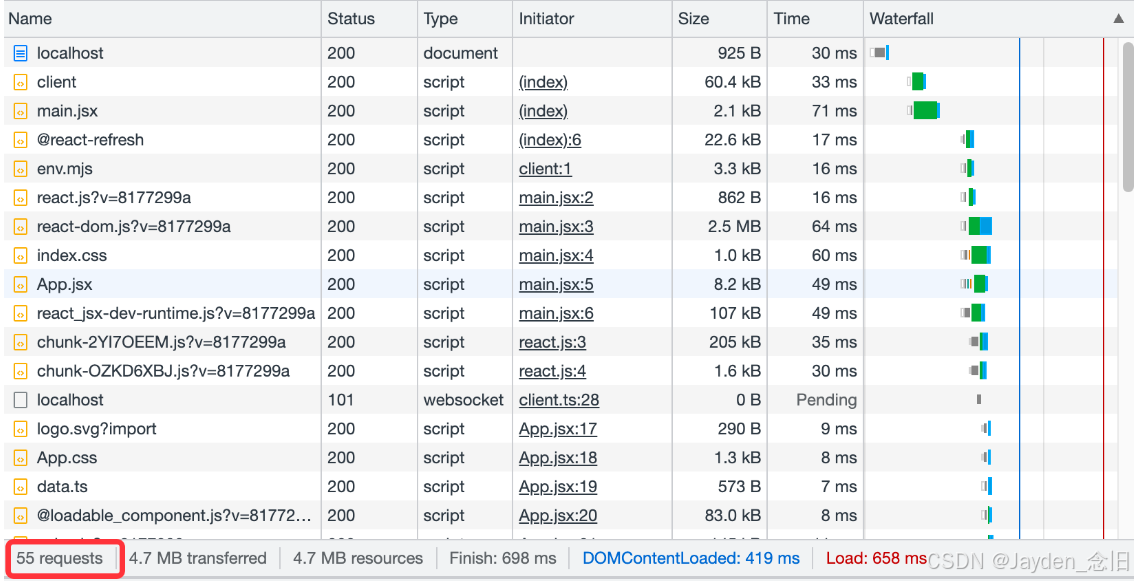Viewport: 1134px width, 581px height.
Task: Click the script icon beside chunk-2YI7OEEM.js
Action: pyautogui.click(x=21, y=342)
